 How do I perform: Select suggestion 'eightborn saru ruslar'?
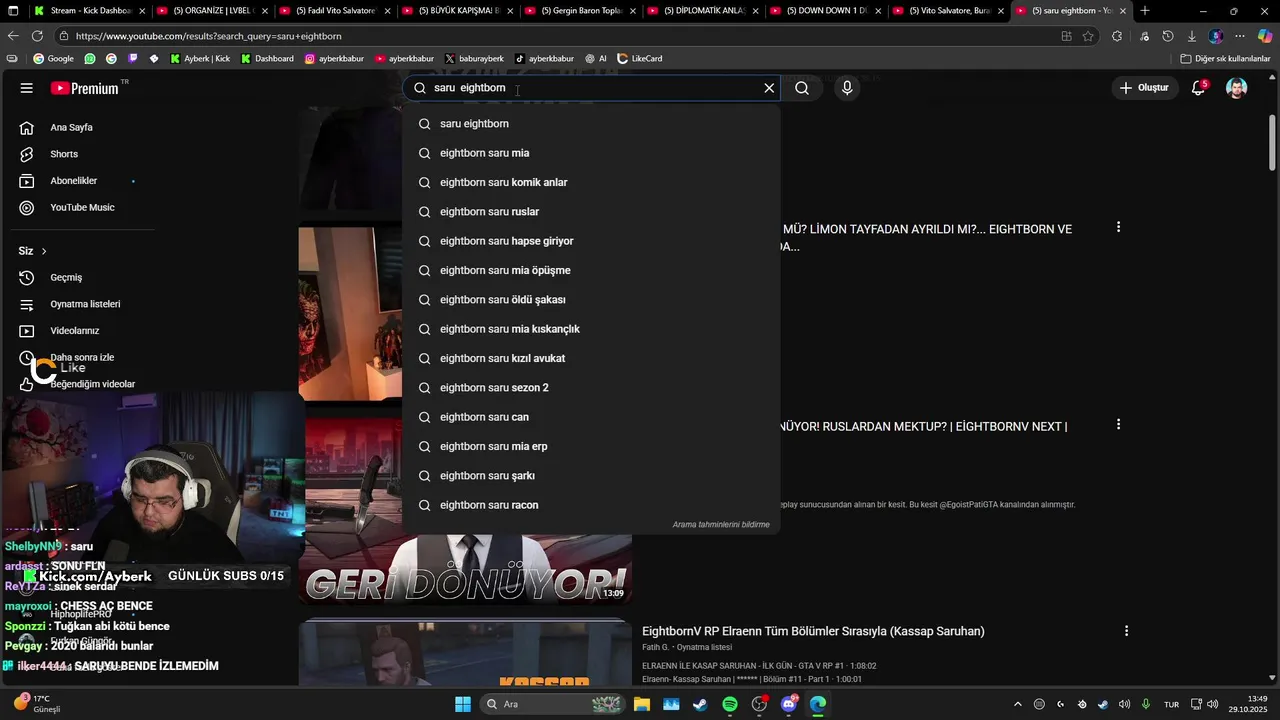(x=591, y=212)
